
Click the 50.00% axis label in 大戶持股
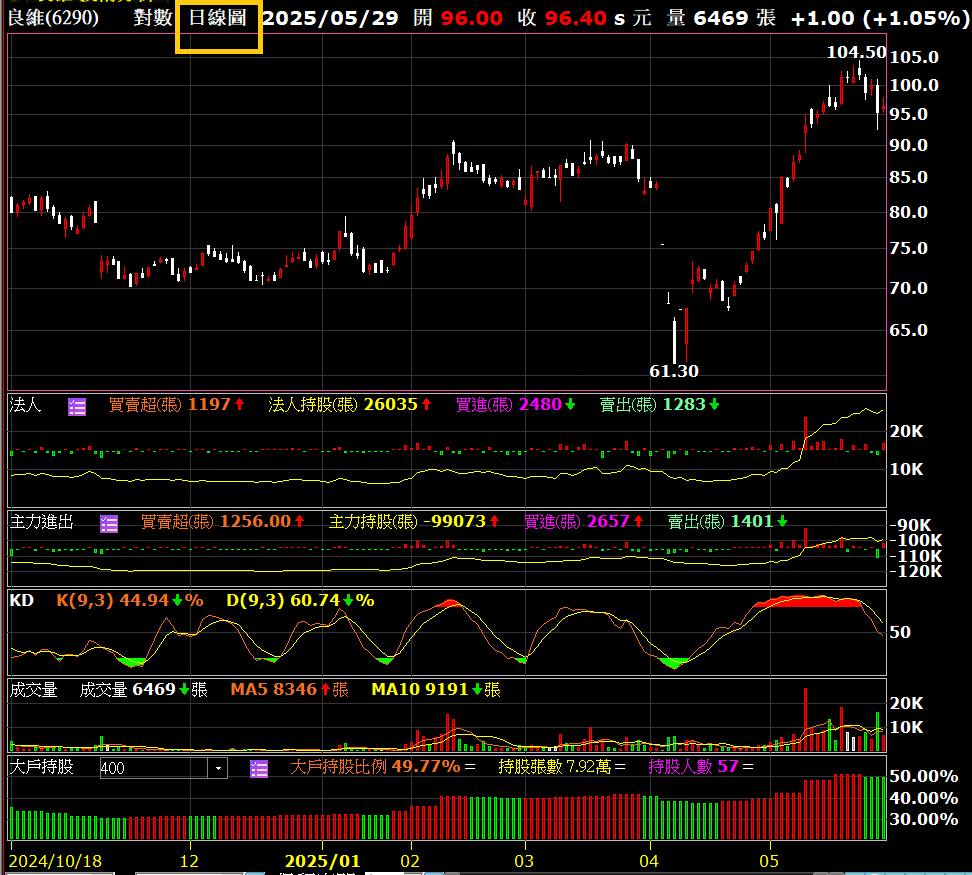pos(924,776)
